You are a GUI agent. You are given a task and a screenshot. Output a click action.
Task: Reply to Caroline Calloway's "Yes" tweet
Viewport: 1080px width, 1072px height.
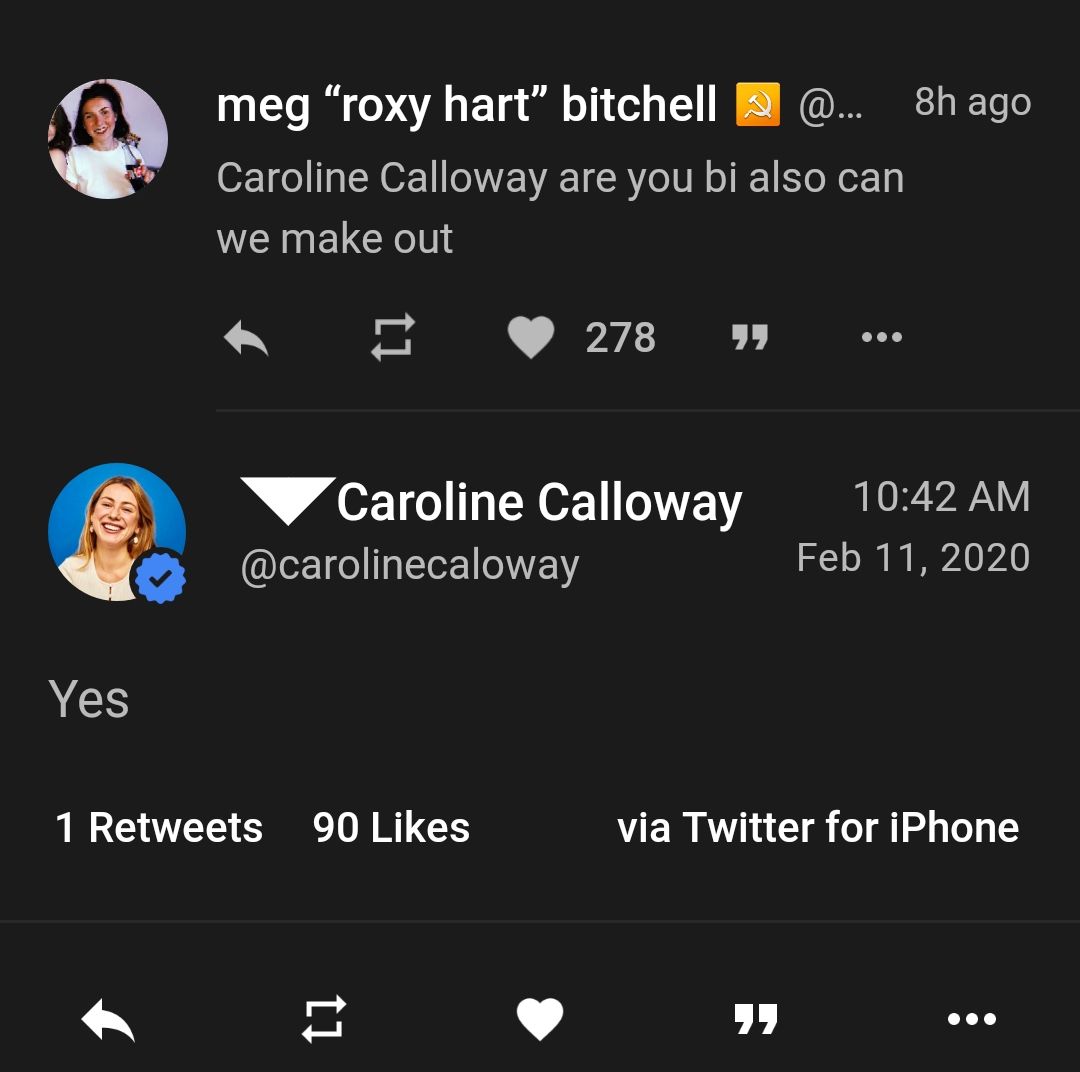(108, 1020)
